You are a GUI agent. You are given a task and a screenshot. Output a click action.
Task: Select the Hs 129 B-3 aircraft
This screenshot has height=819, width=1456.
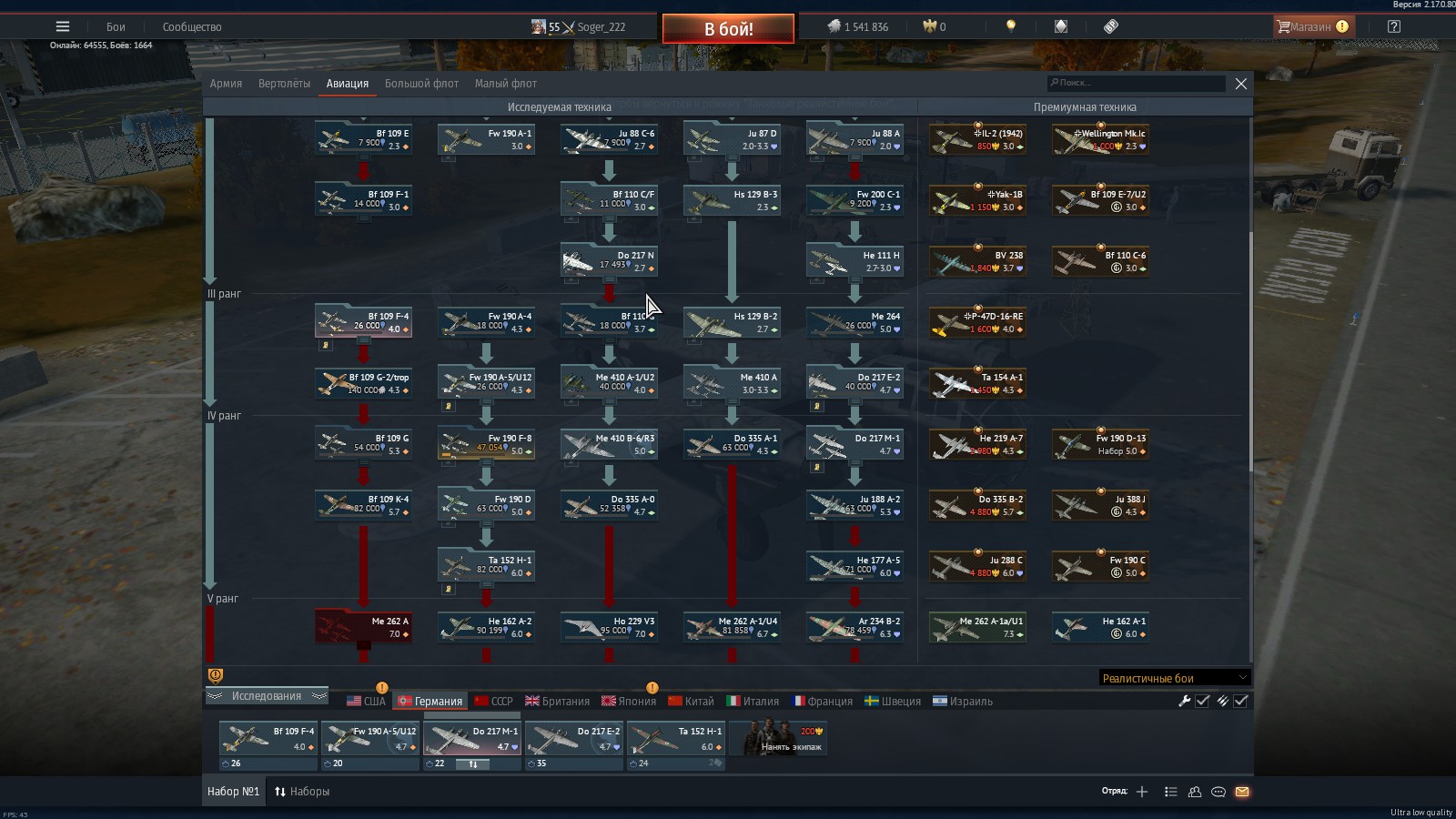tap(732, 200)
